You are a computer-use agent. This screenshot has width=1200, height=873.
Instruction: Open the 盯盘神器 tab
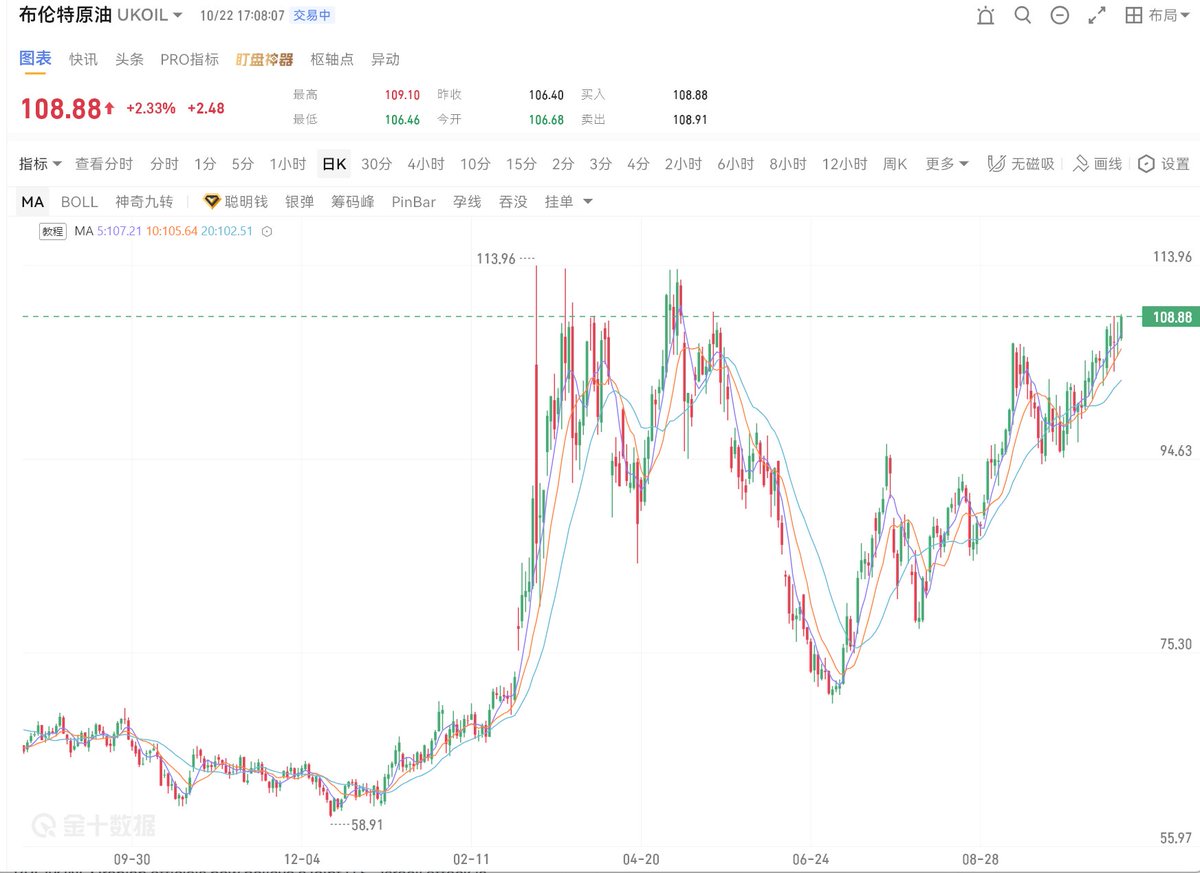pyautogui.click(x=264, y=59)
